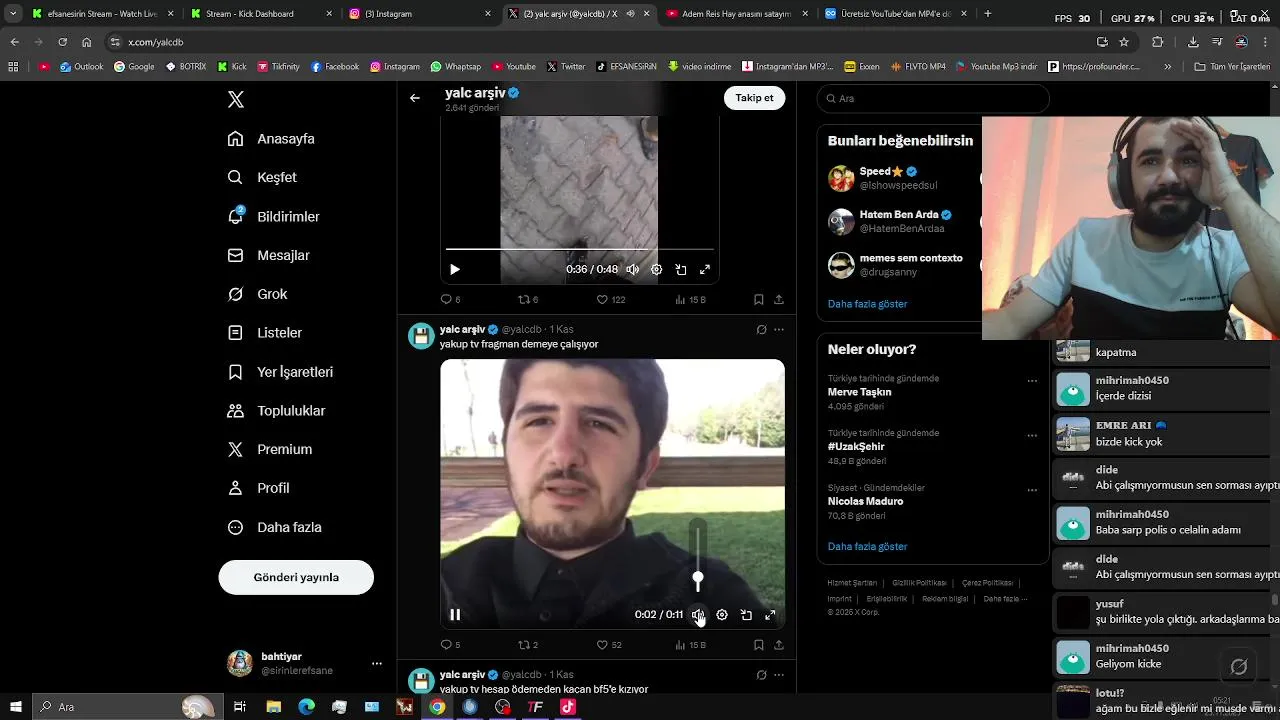Click Takip et follow button
The image size is (1280, 720).
754,98
